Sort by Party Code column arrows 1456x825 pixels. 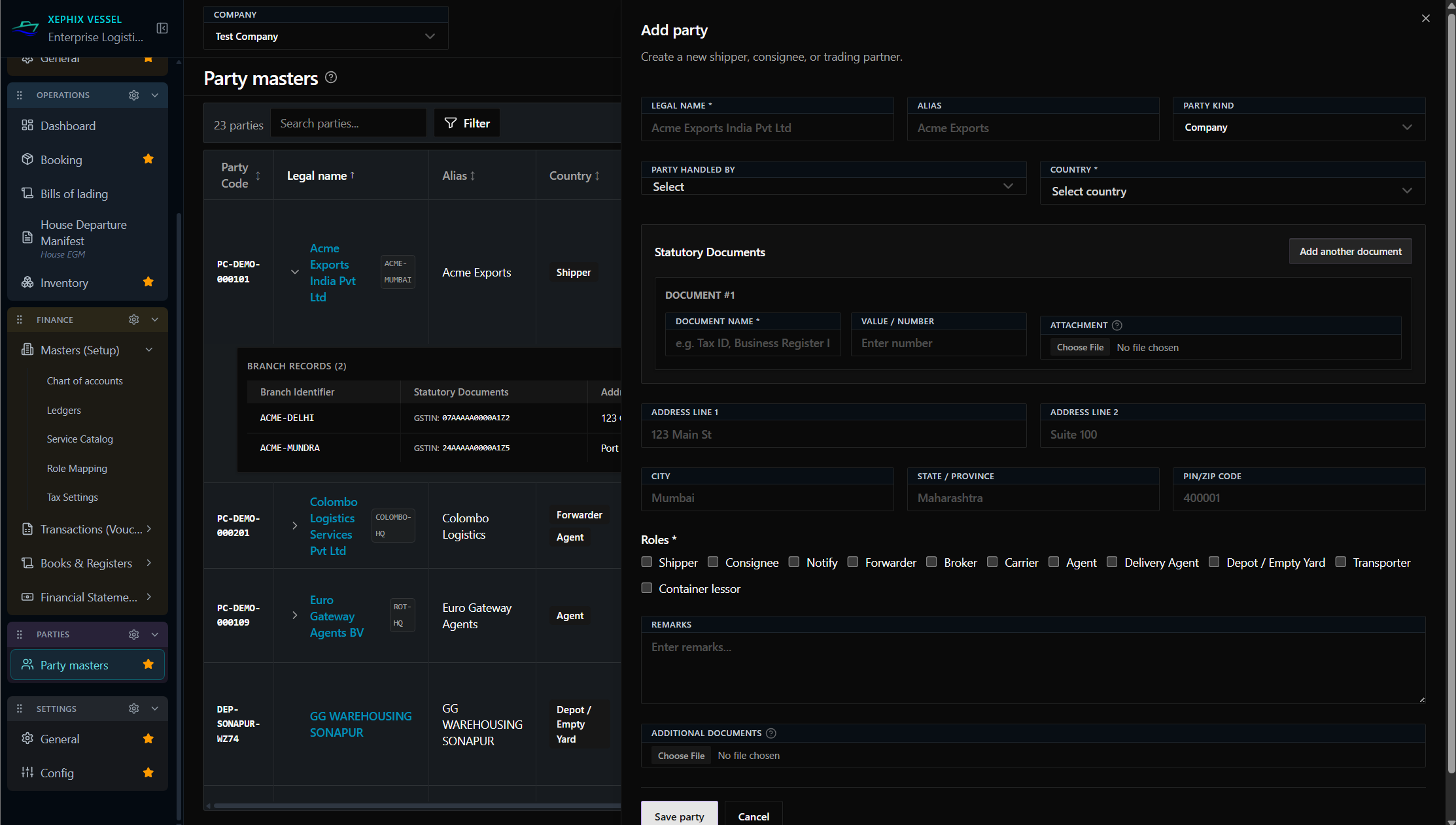click(x=258, y=175)
